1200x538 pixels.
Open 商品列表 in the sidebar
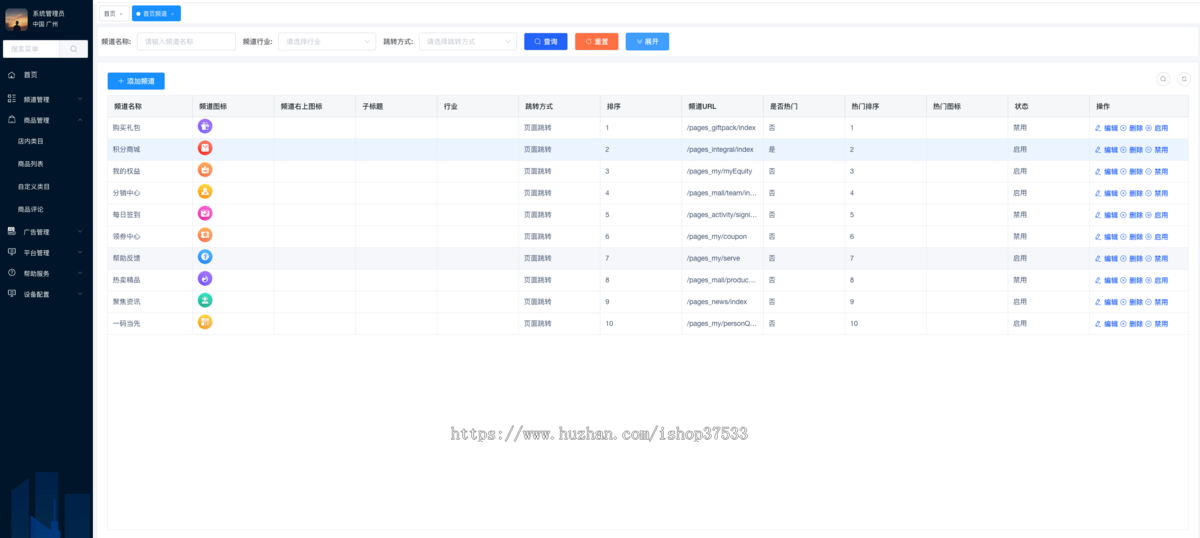[31, 164]
